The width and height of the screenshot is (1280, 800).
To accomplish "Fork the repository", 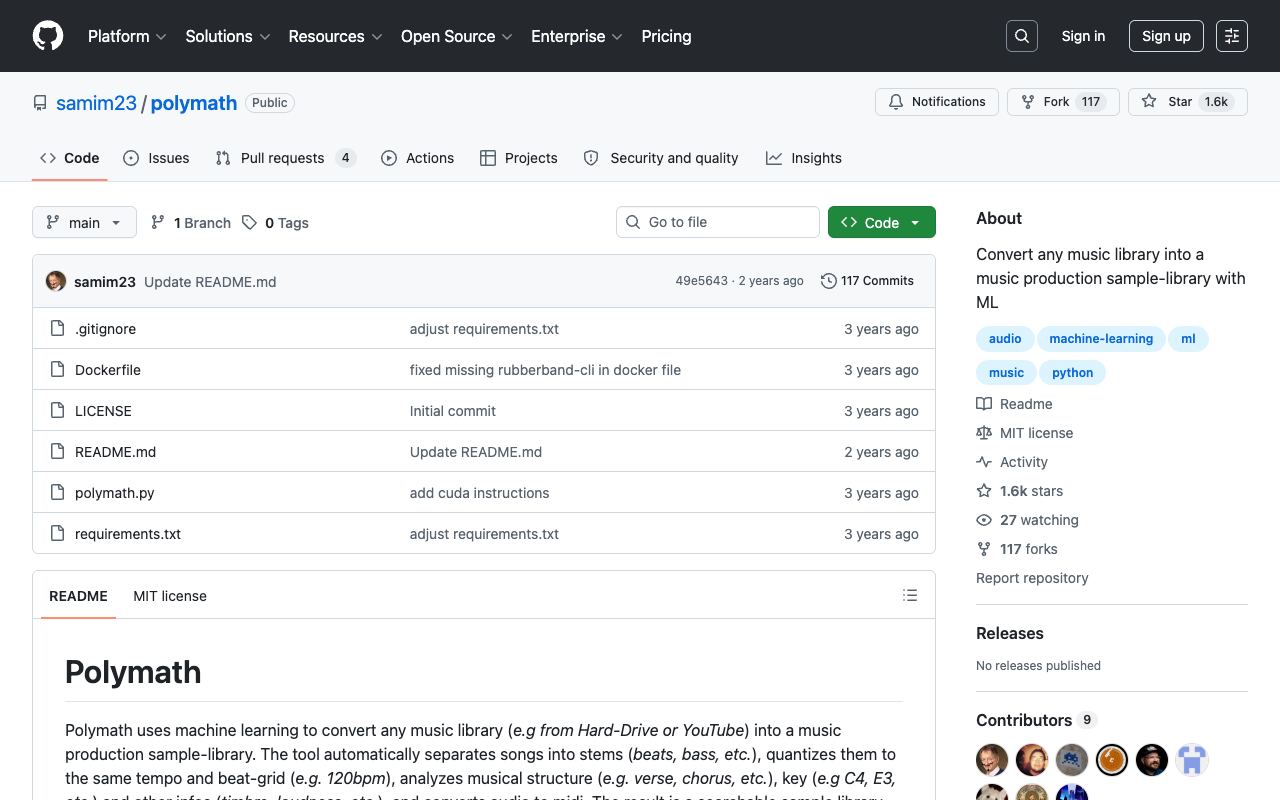I will tap(1063, 102).
